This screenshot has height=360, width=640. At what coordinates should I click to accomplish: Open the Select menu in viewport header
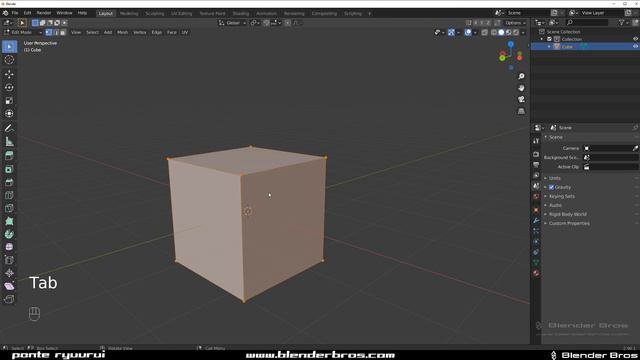pos(92,32)
